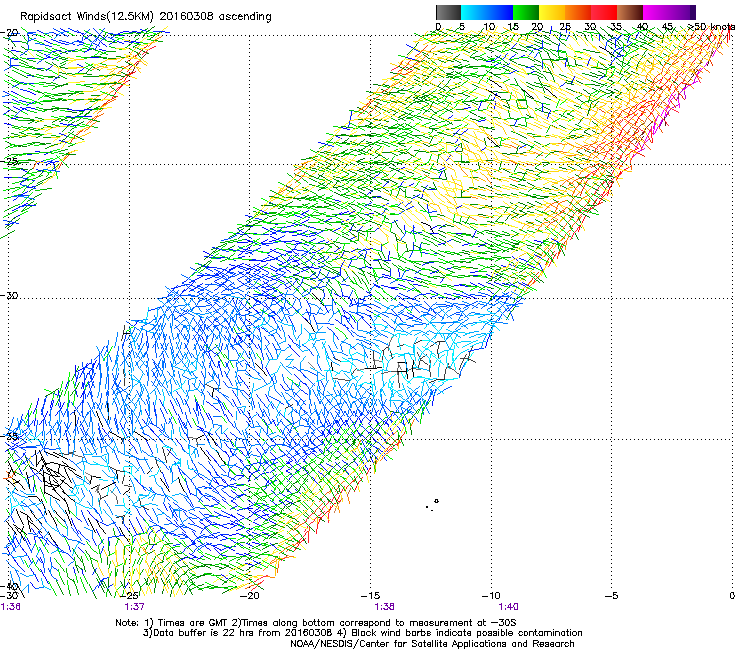Click the gray 0-5 knots color swatch
Image resolution: width=740 pixels, height=650 pixels.
pyautogui.click(x=448, y=12)
